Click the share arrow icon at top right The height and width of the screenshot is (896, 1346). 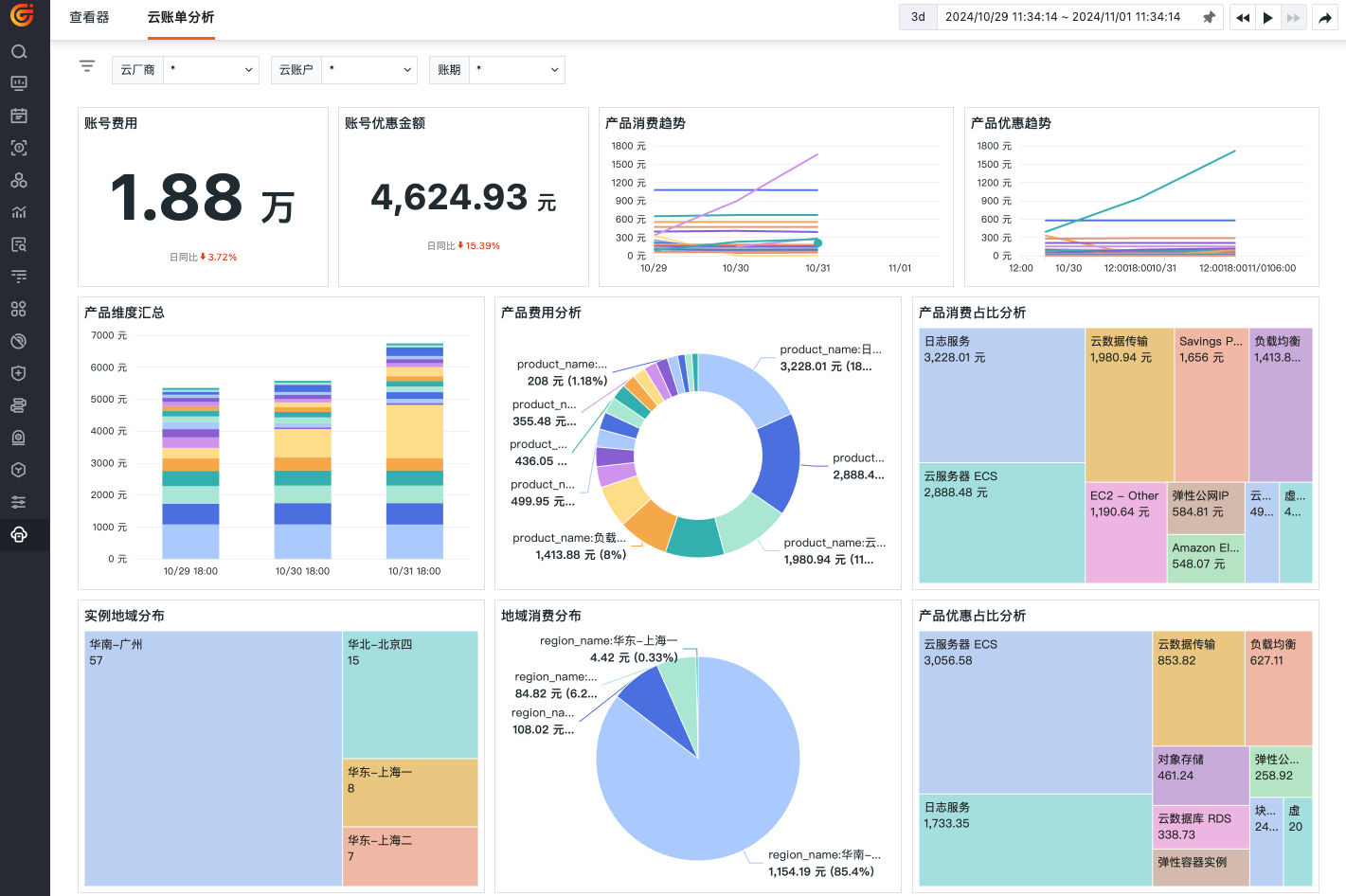click(x=1325, y=17)
